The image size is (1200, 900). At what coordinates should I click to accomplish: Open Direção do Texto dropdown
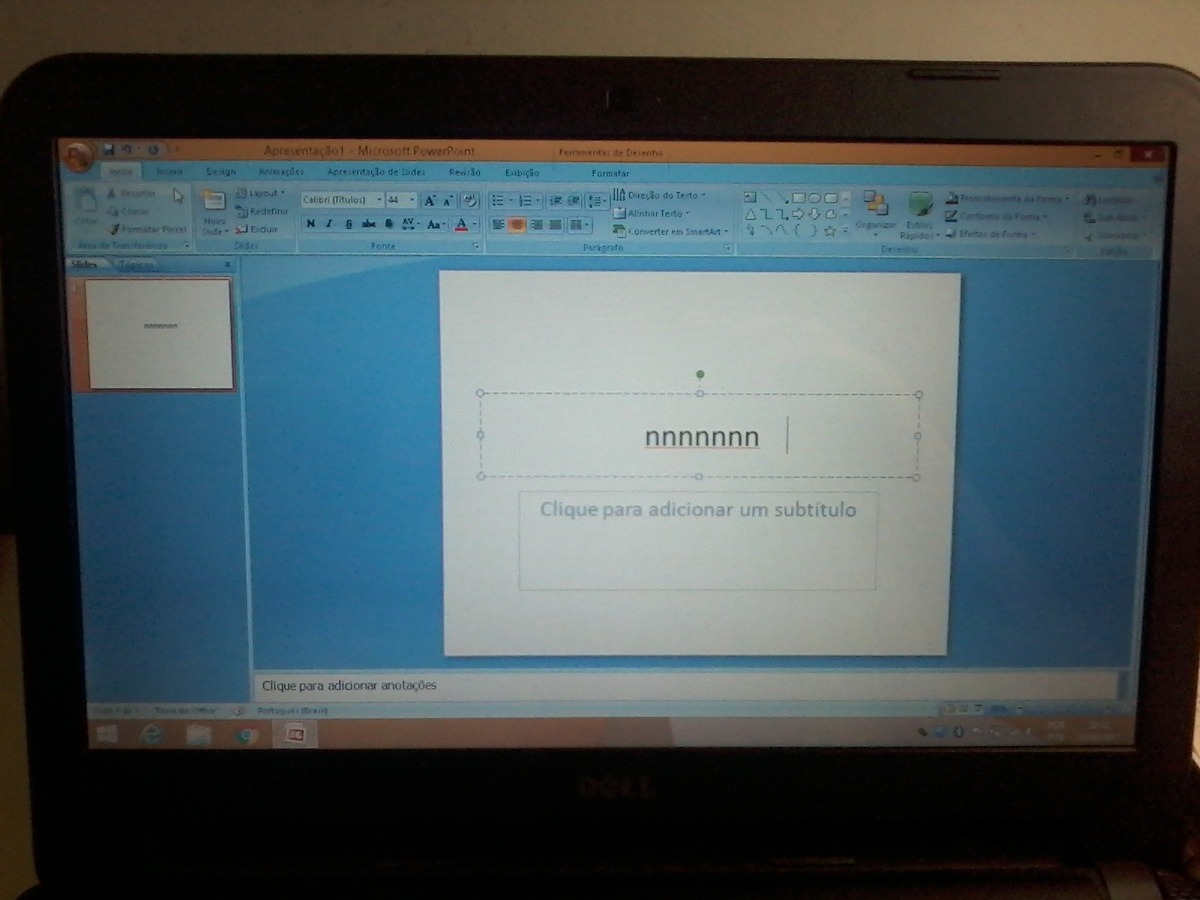[660, 195]
